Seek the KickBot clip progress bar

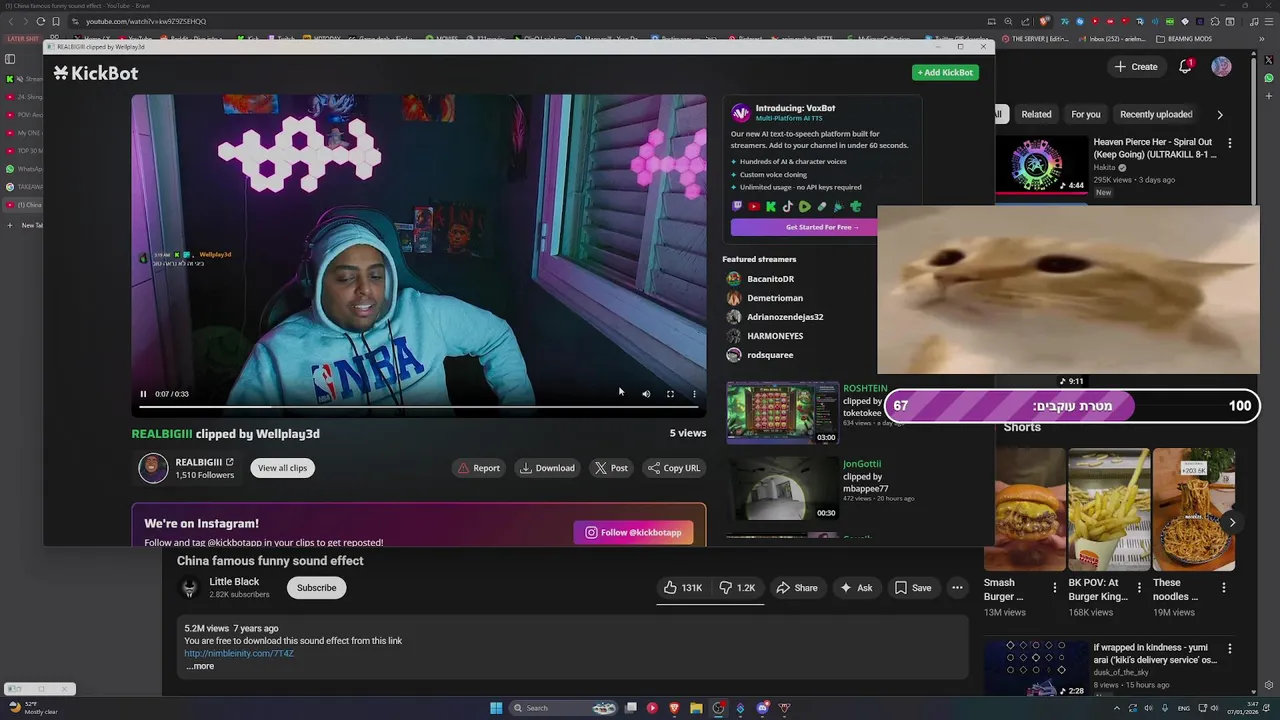pos(418,407)
